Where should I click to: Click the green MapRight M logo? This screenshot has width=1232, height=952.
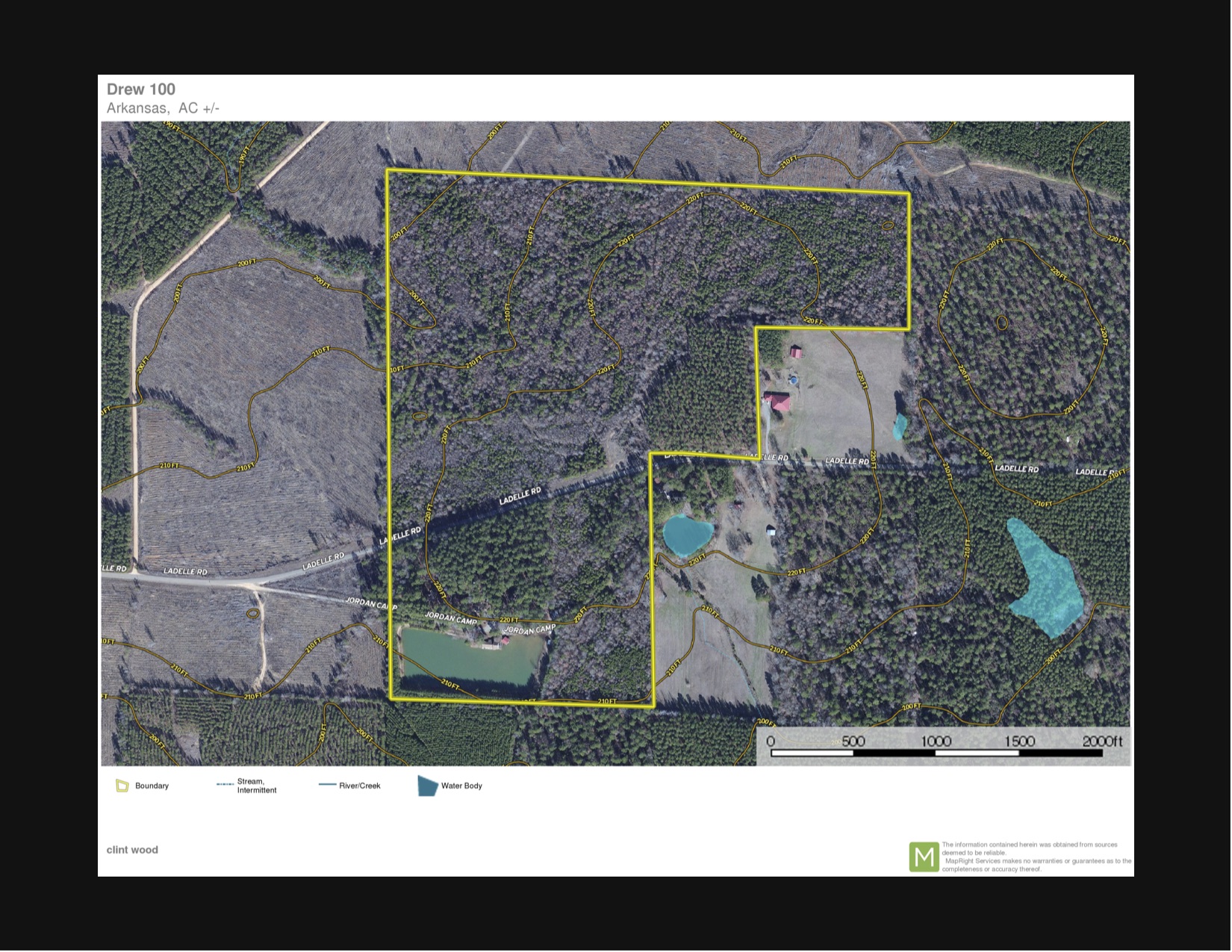pos(924,856)
